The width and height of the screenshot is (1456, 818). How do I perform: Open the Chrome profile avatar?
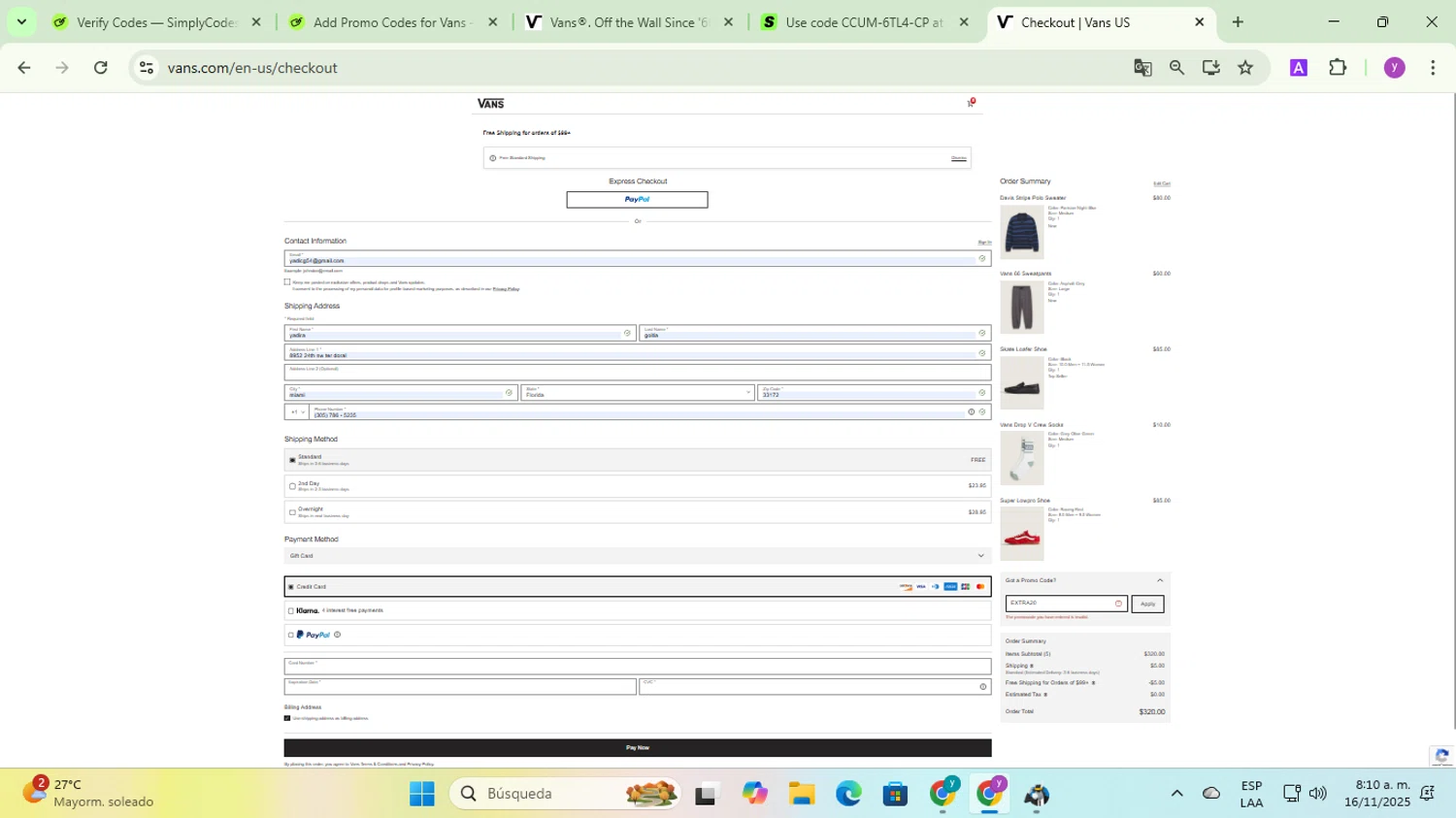(x=1394, y=68)
